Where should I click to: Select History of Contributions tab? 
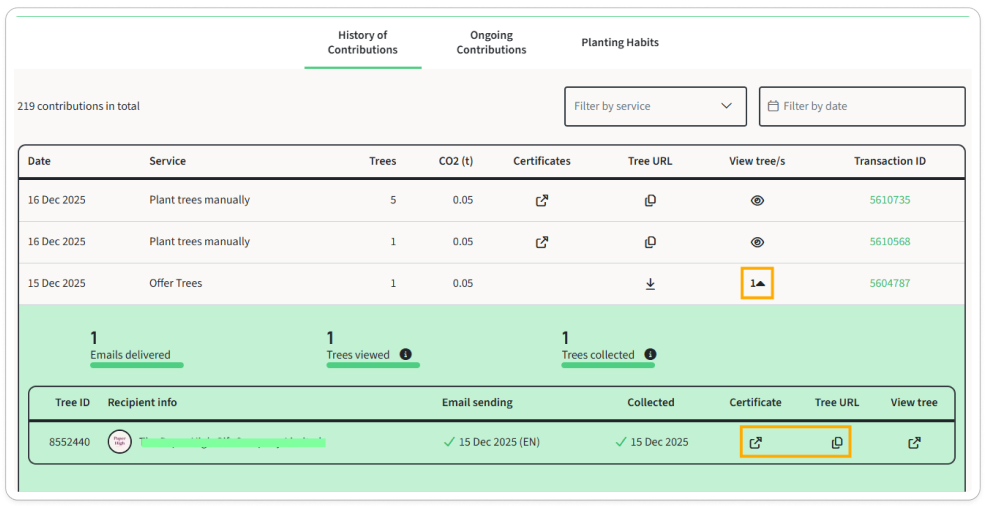pyautogui.click(x=362, y=43)
